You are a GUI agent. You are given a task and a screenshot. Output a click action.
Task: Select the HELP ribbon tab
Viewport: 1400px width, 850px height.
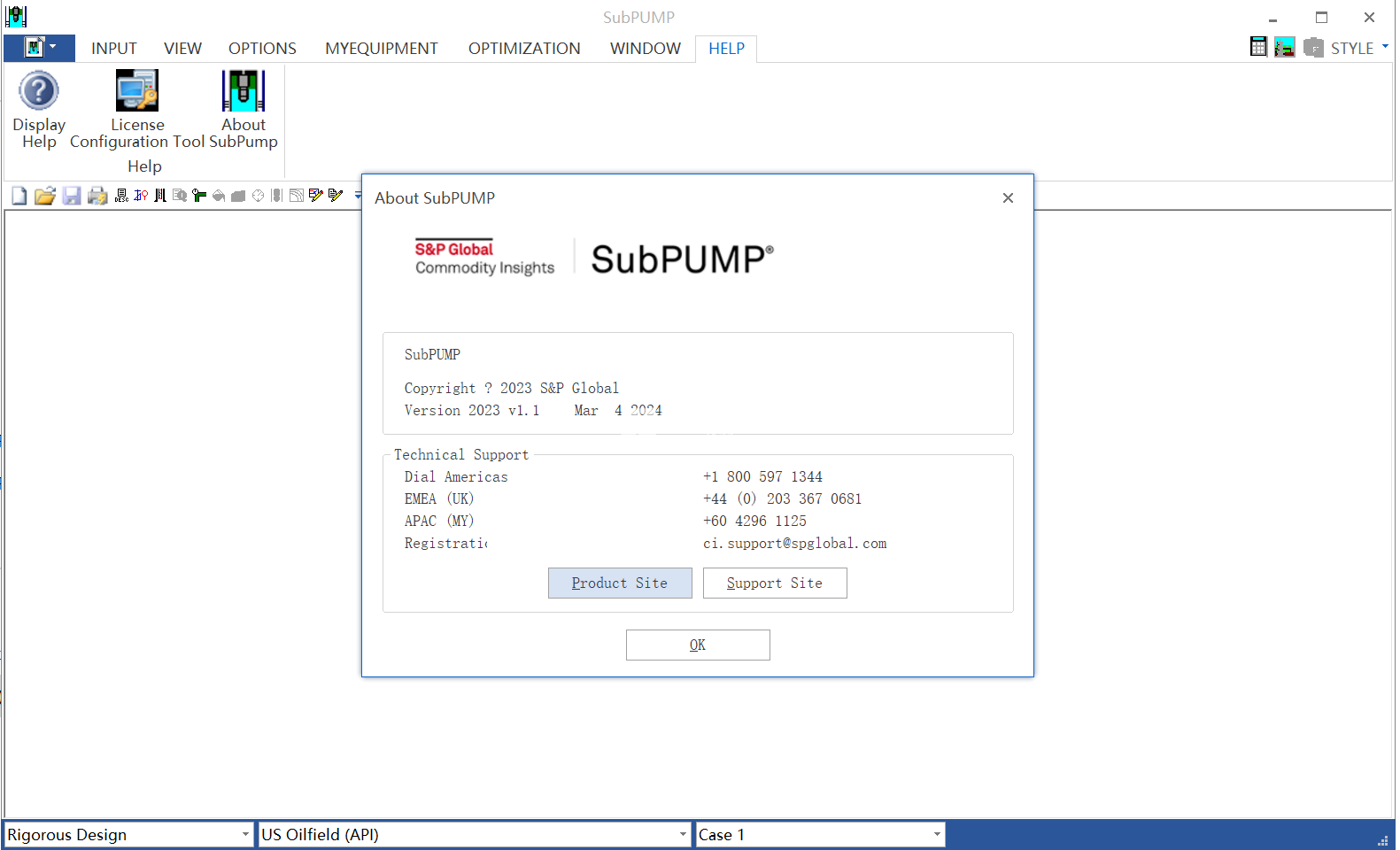click(x=726, y=49)
